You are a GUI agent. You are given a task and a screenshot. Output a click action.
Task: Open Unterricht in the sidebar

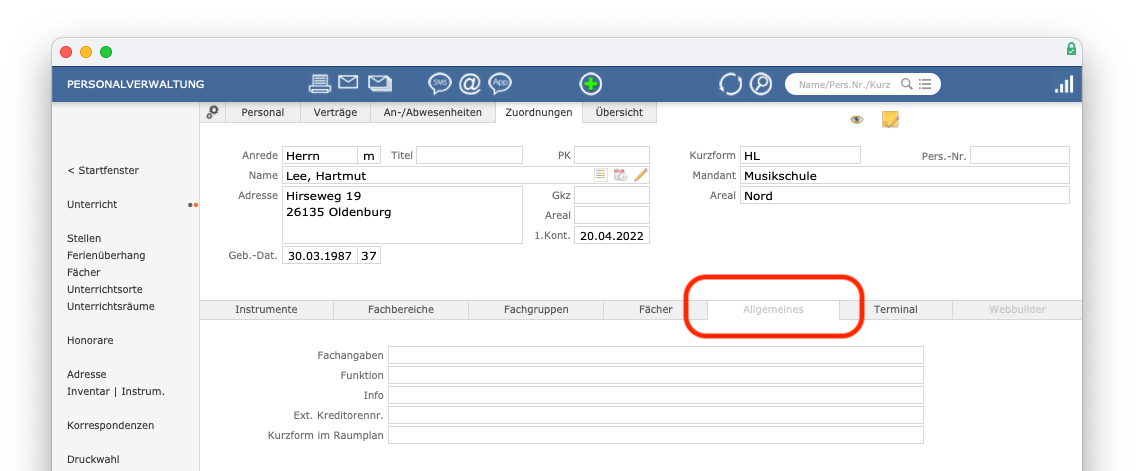pyautogui.click(x=92, y=205)
